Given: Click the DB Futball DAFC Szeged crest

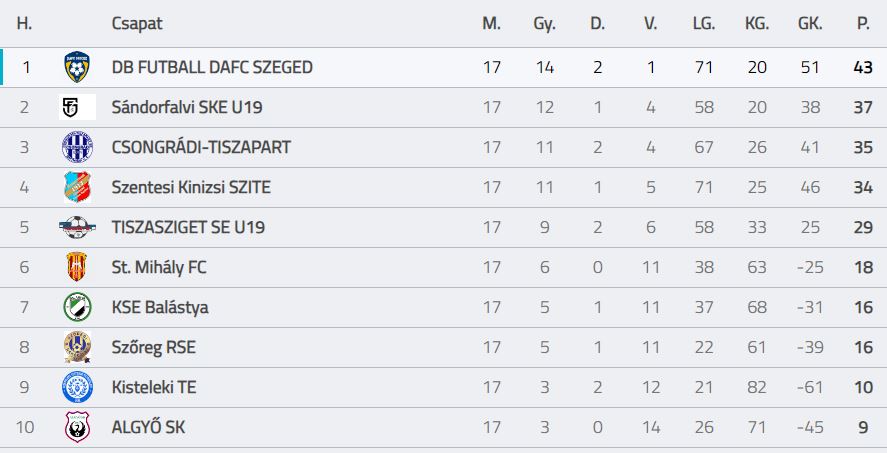Looking at the screenshot, I should coord(77,67).
